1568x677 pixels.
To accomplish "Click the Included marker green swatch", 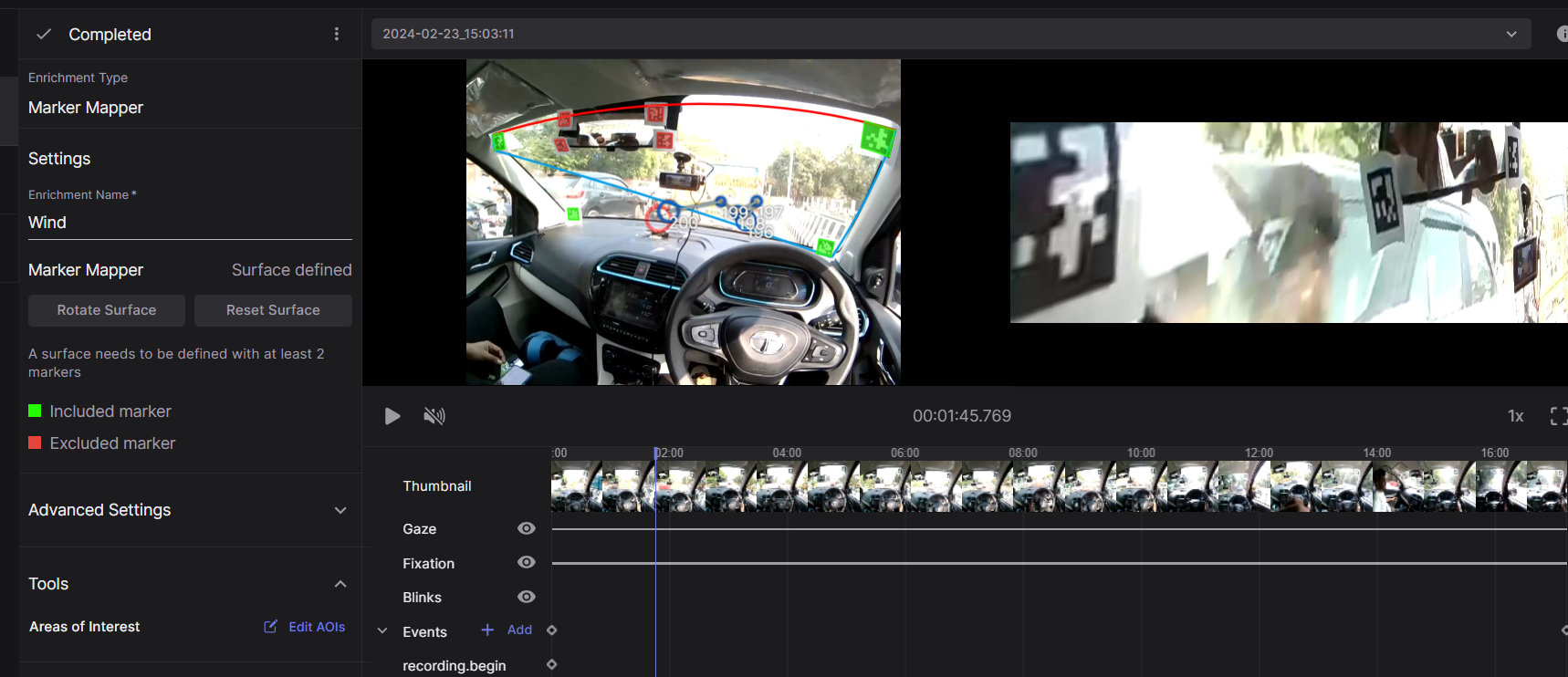I will click(x=35, y=411).
